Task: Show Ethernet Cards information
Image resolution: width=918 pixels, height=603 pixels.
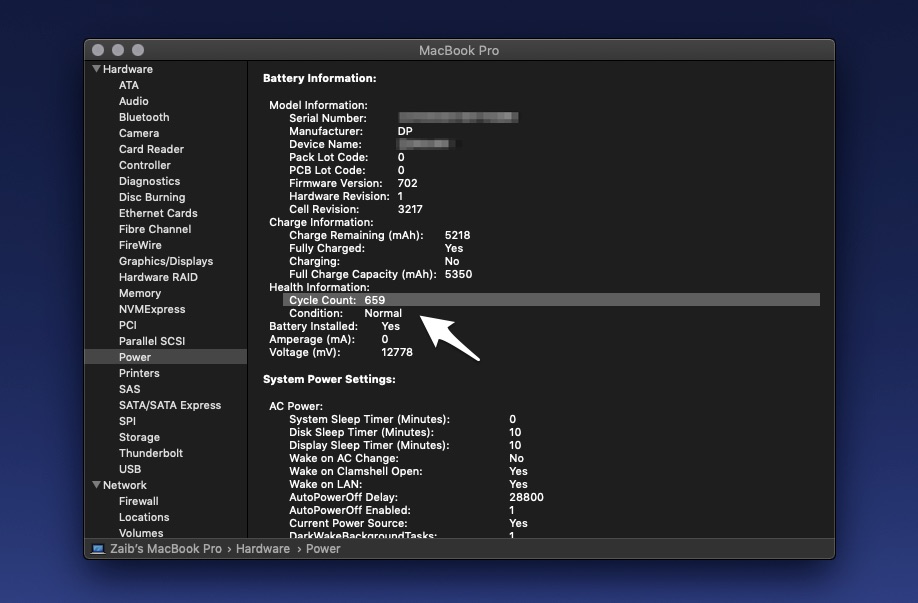Action: click(x=158, y=213)
